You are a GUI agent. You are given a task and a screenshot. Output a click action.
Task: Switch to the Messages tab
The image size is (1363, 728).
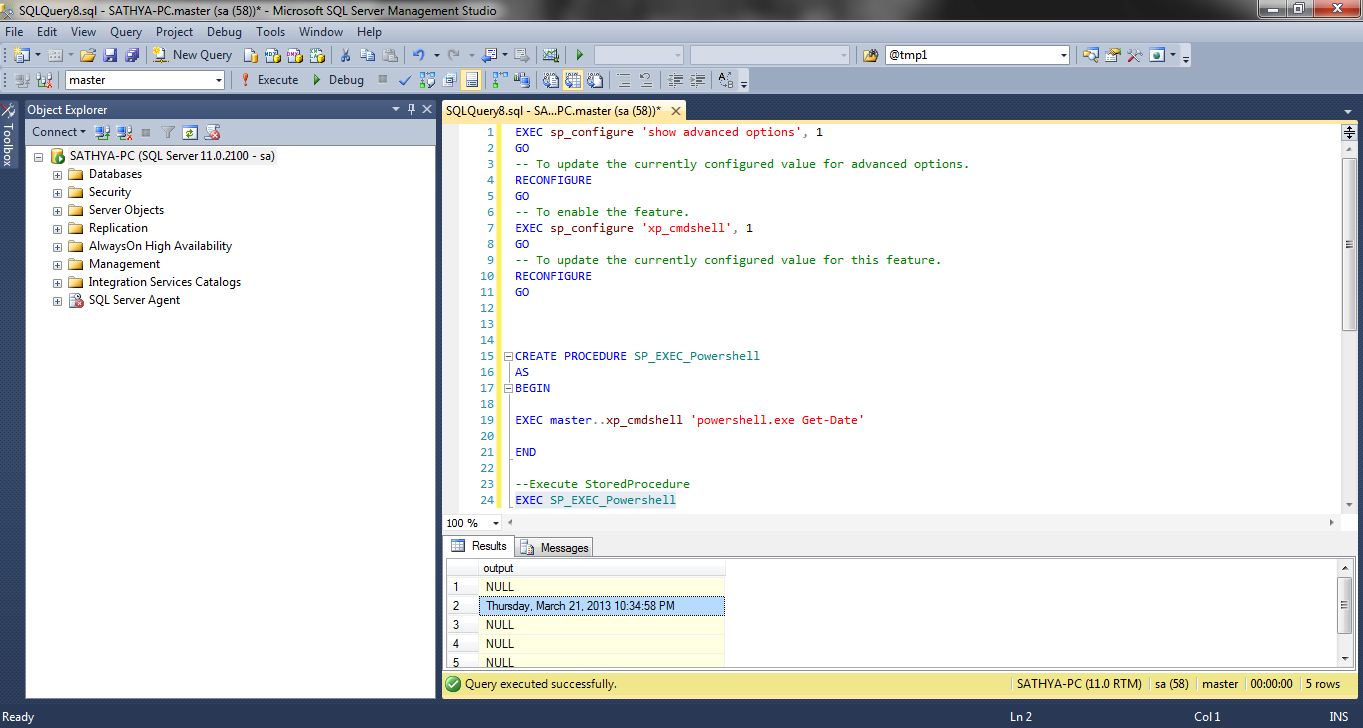(555, 547)
